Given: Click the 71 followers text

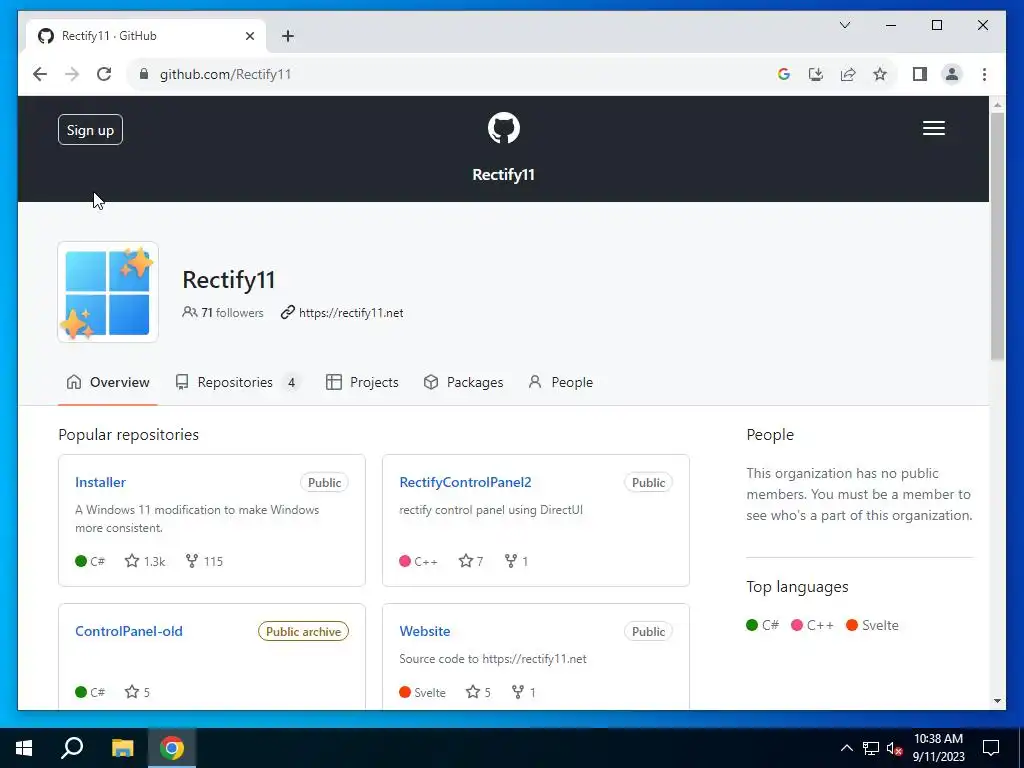Looking at the screenshot, I should pos(232,313).
